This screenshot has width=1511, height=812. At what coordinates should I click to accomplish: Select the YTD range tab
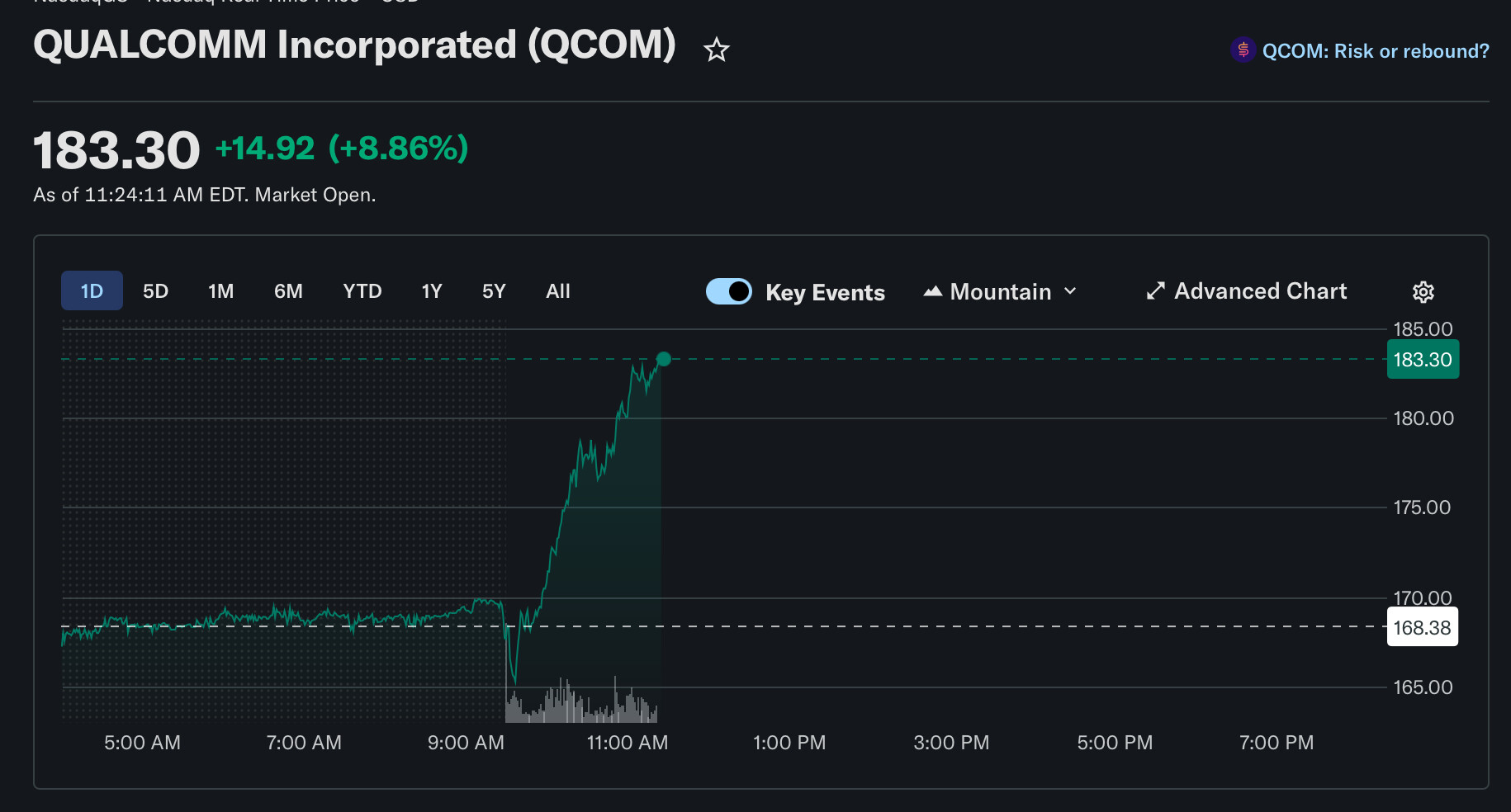362,290
